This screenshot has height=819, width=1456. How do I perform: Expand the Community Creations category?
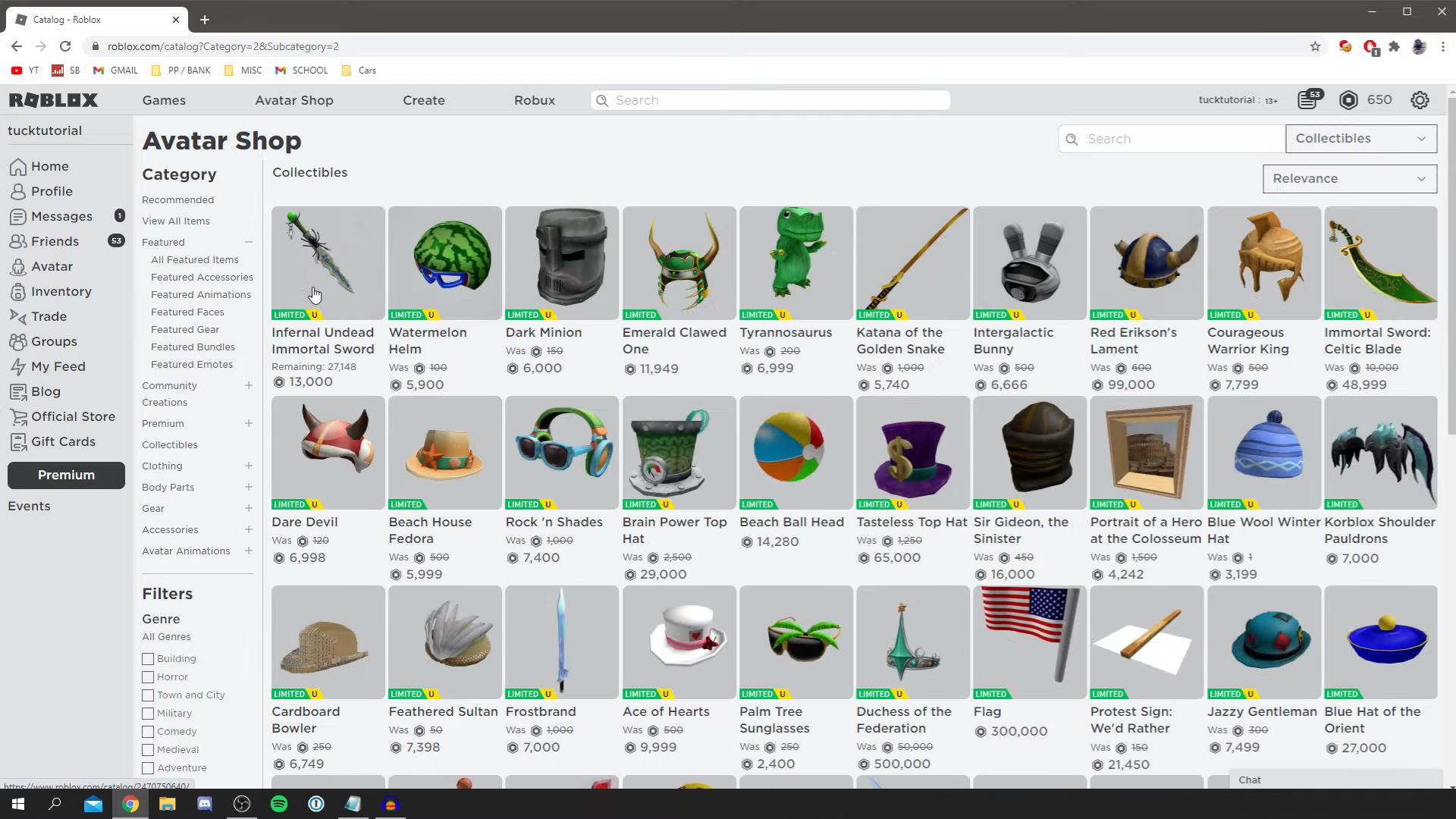[x=248, y=386]
